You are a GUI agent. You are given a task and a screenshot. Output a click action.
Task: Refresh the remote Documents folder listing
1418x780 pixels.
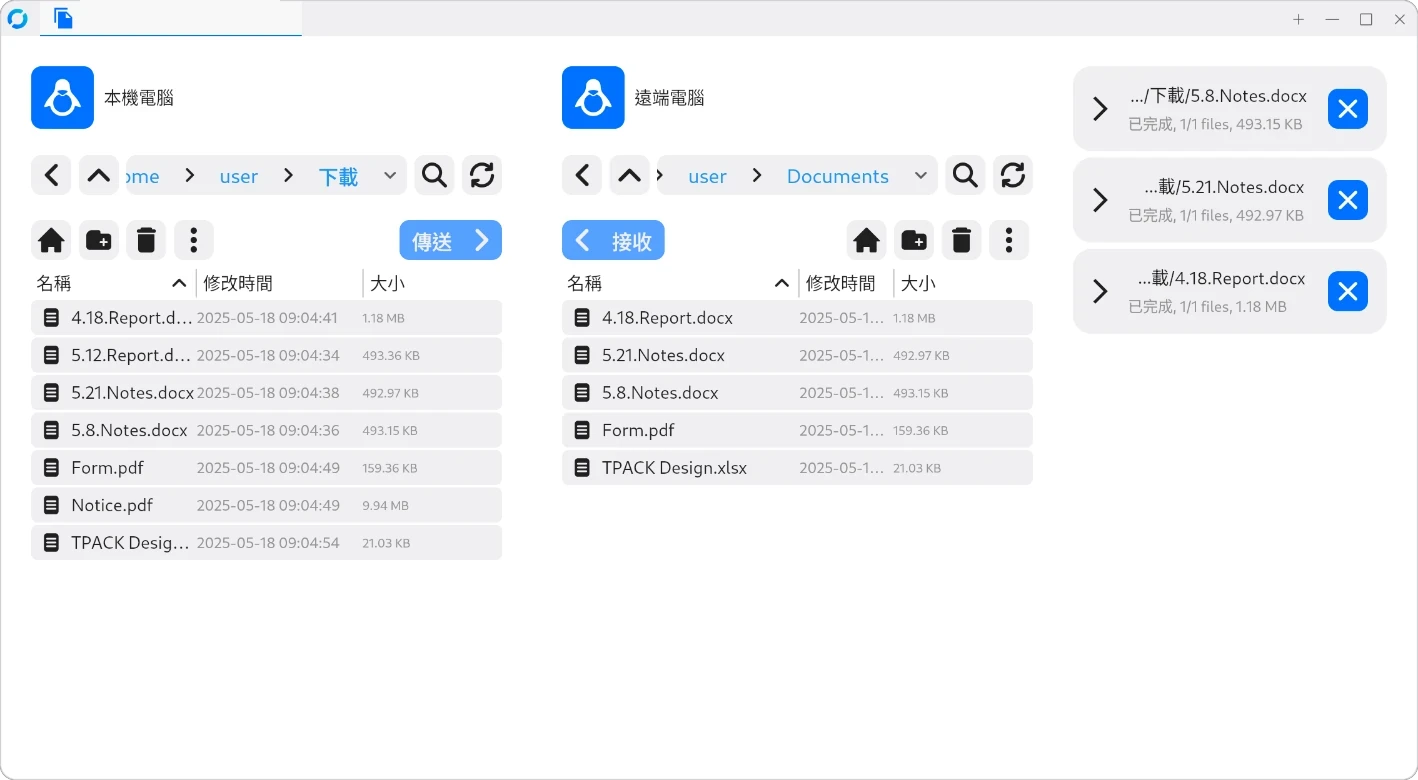point(1012,176)
